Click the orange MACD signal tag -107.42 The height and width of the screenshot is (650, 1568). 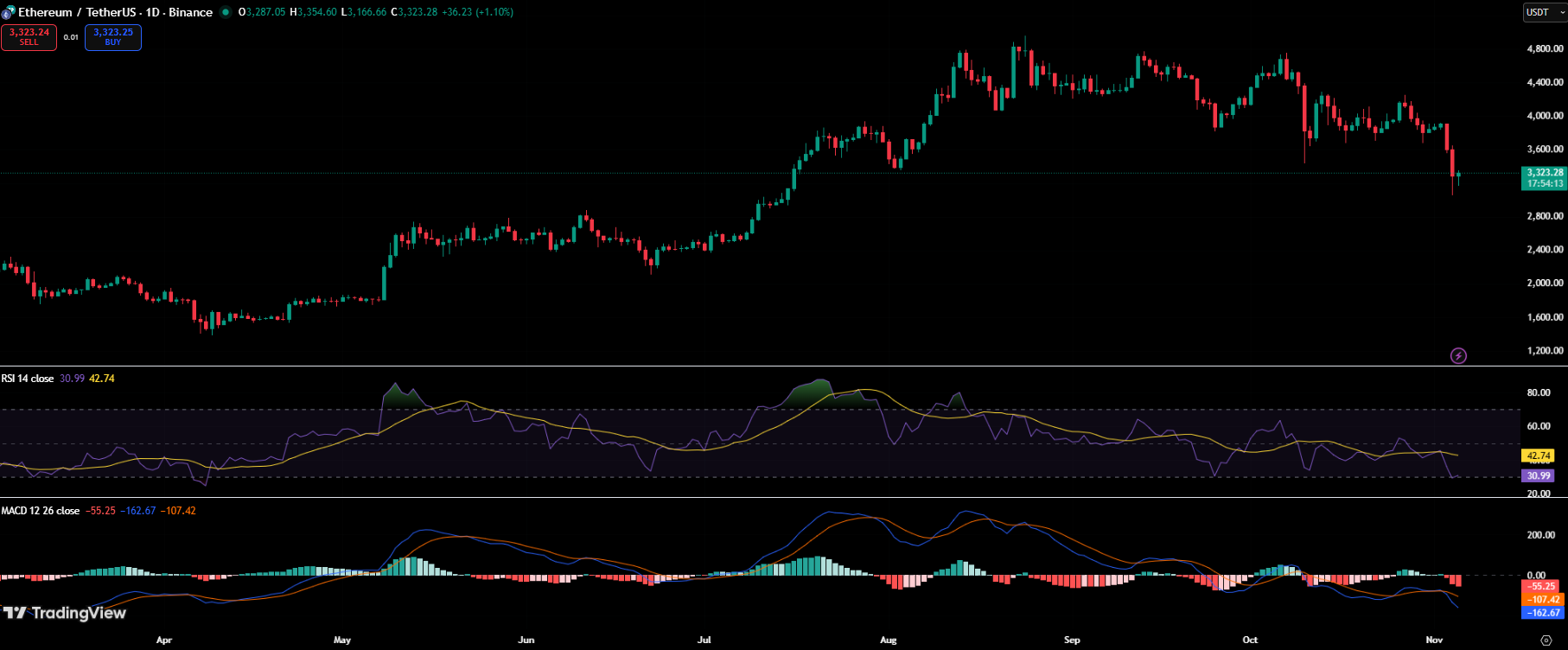click(1543, 599)
